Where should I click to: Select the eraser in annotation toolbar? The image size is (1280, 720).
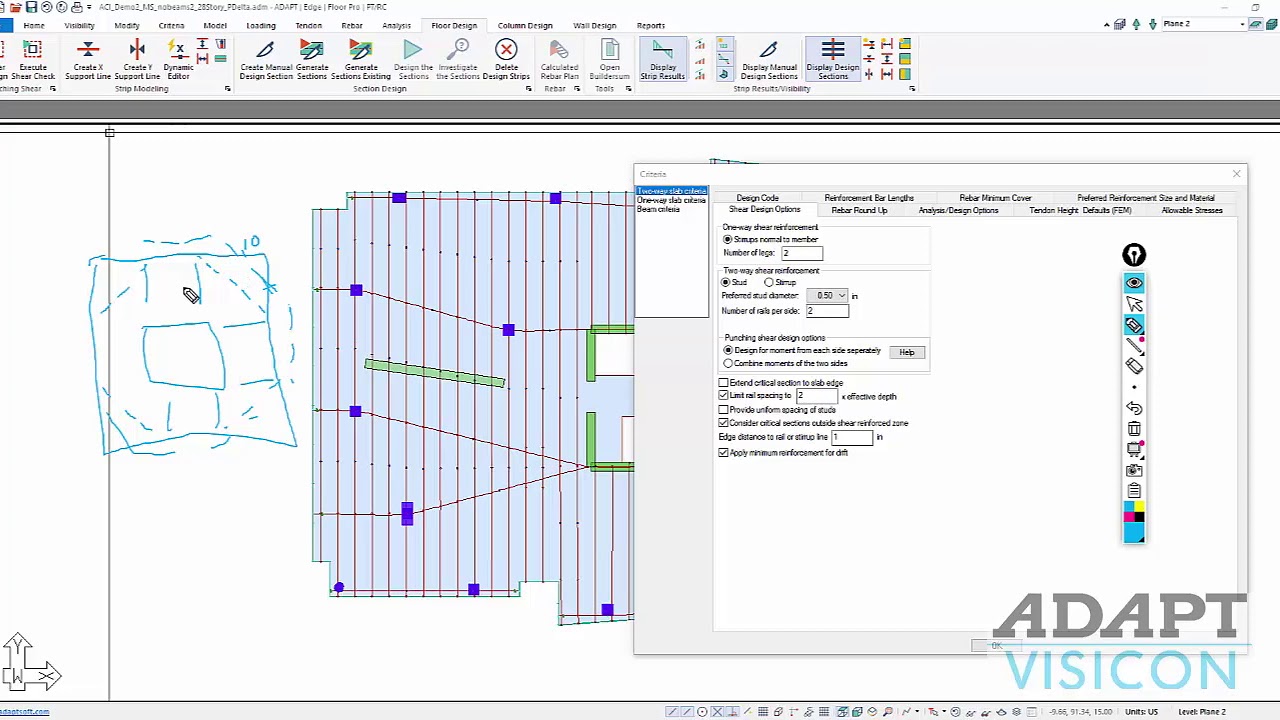point(1134,366)
